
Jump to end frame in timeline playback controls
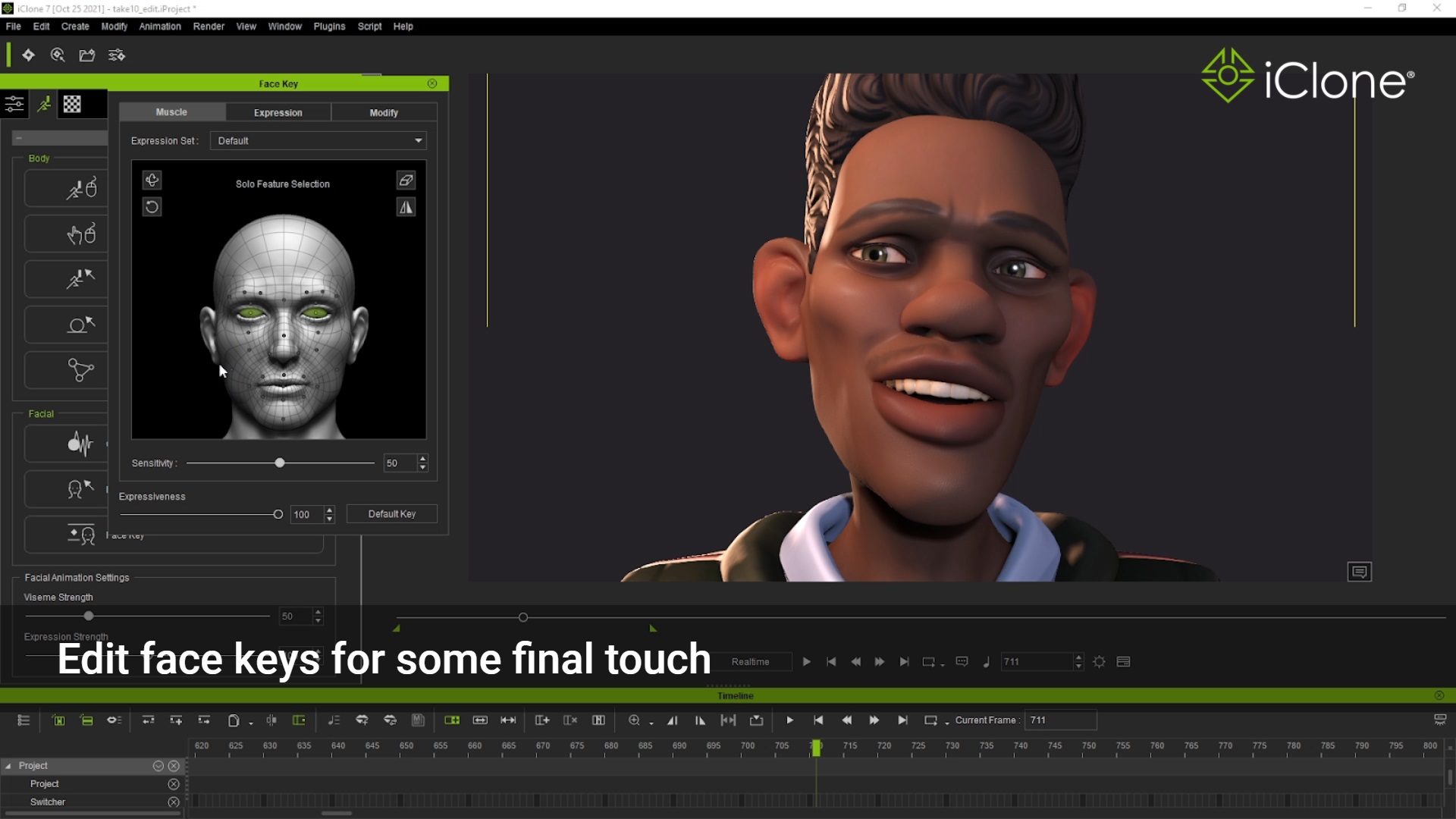click(902, 720)
